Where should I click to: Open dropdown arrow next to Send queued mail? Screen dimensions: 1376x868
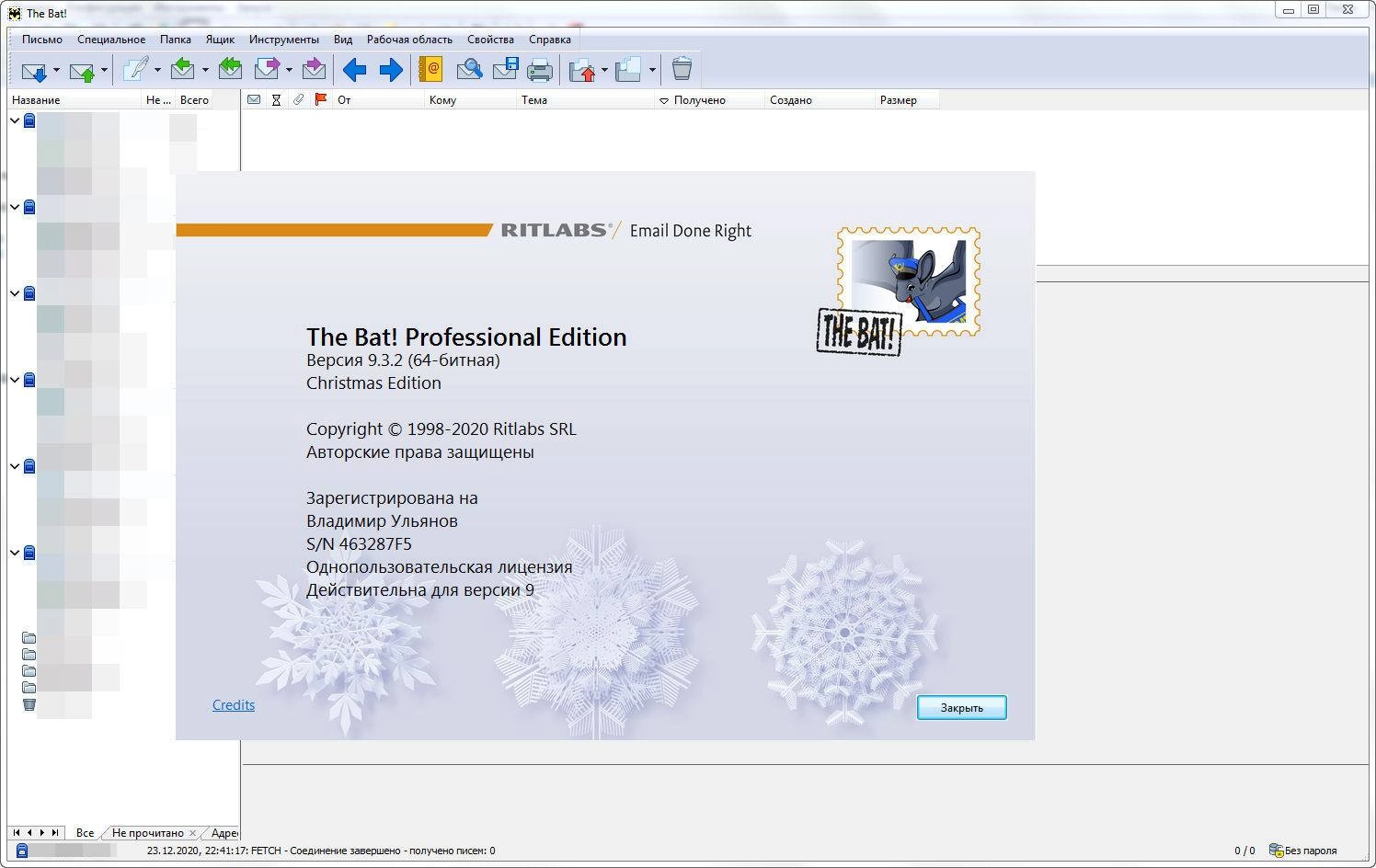(x=104, y=70)
